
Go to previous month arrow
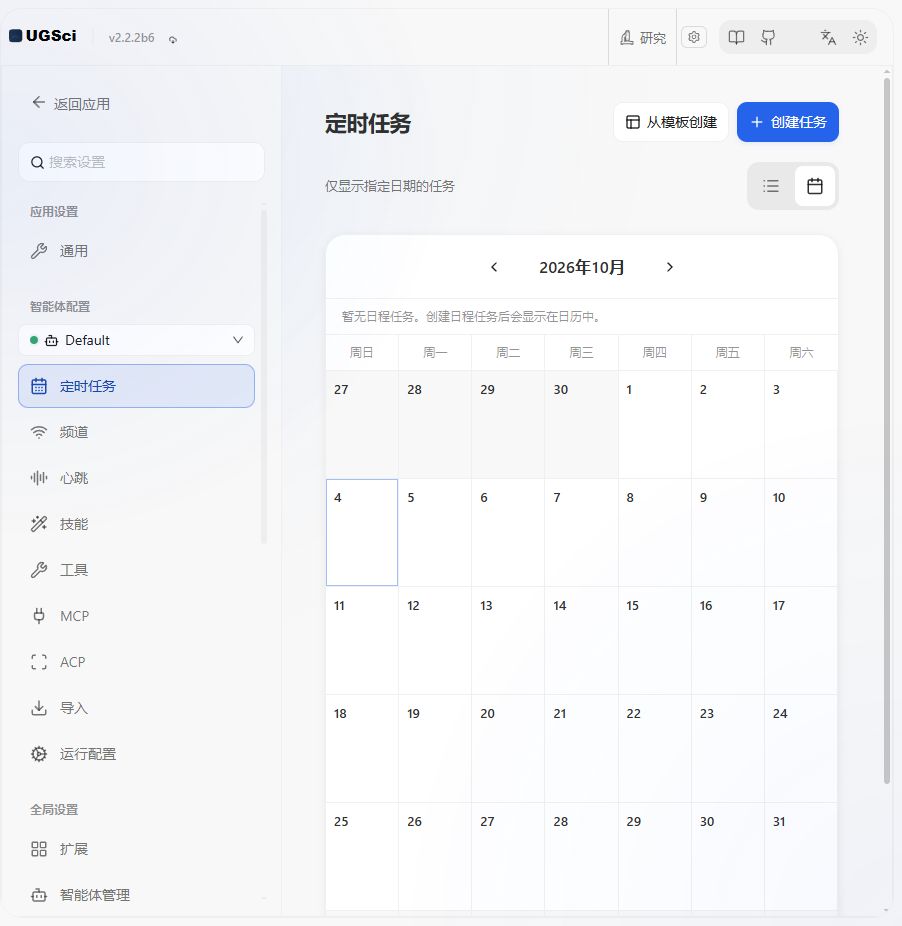tap(494, 267)
